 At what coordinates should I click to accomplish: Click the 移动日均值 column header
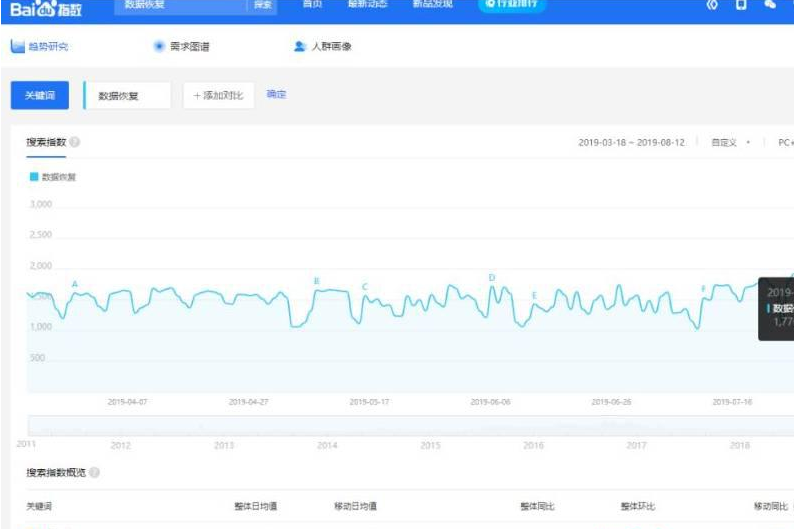click(355, 506)
